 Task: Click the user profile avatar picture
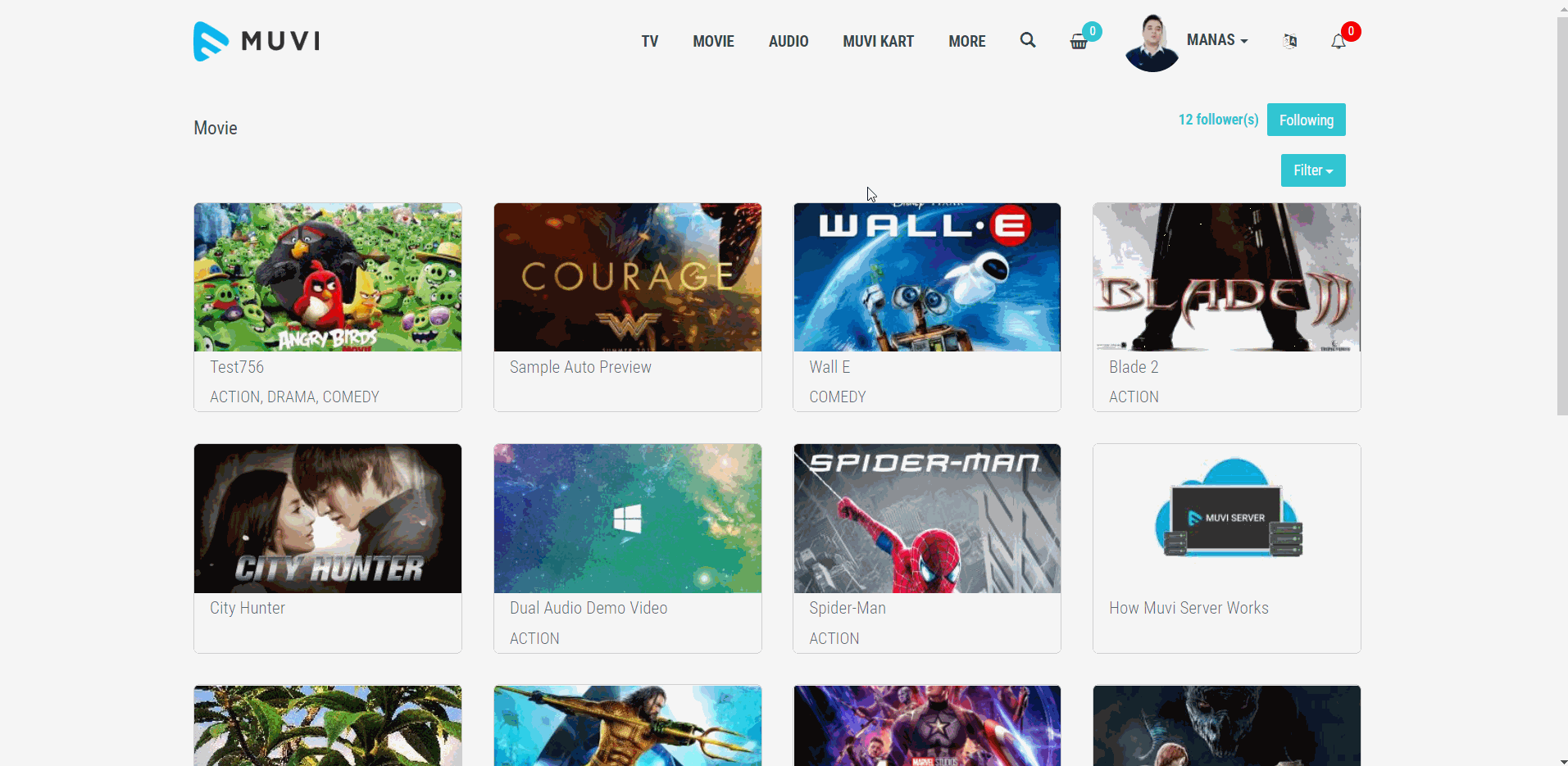(x=1152, y=43)
